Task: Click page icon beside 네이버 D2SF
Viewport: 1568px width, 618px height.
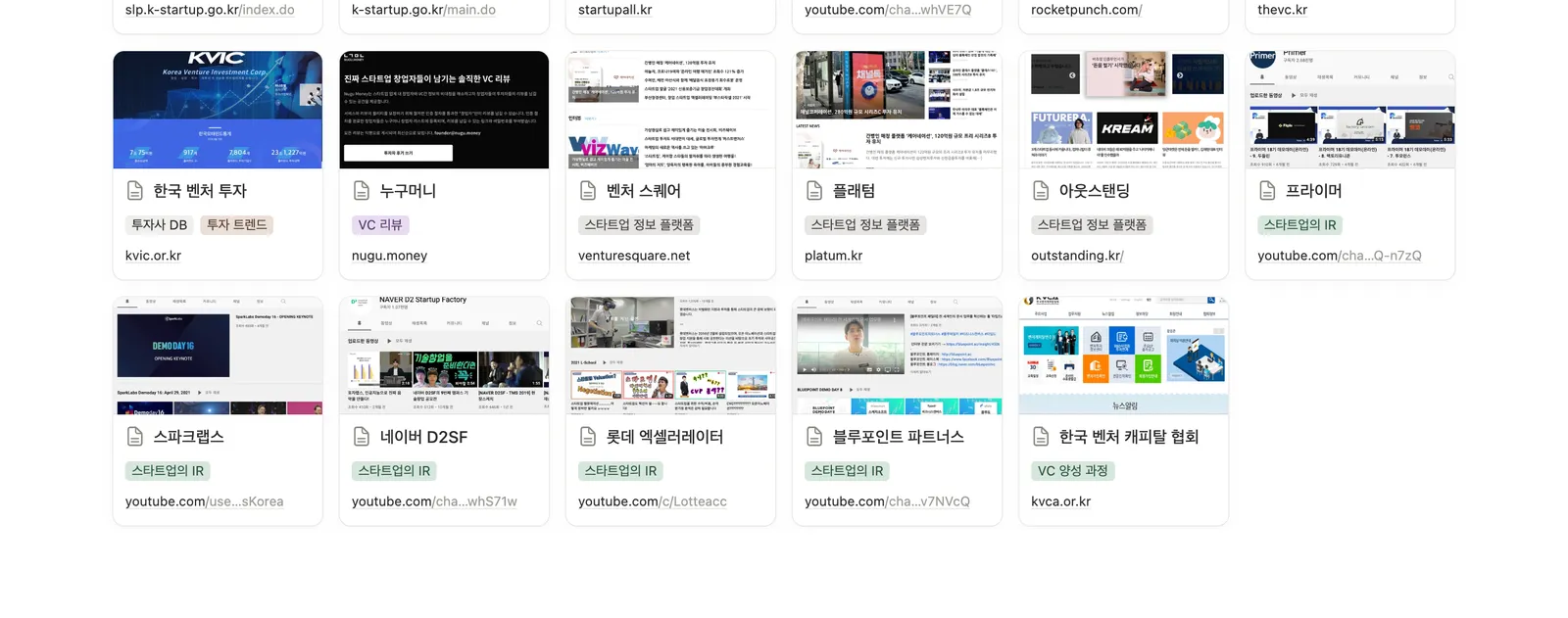Action: tap(362, 437)
